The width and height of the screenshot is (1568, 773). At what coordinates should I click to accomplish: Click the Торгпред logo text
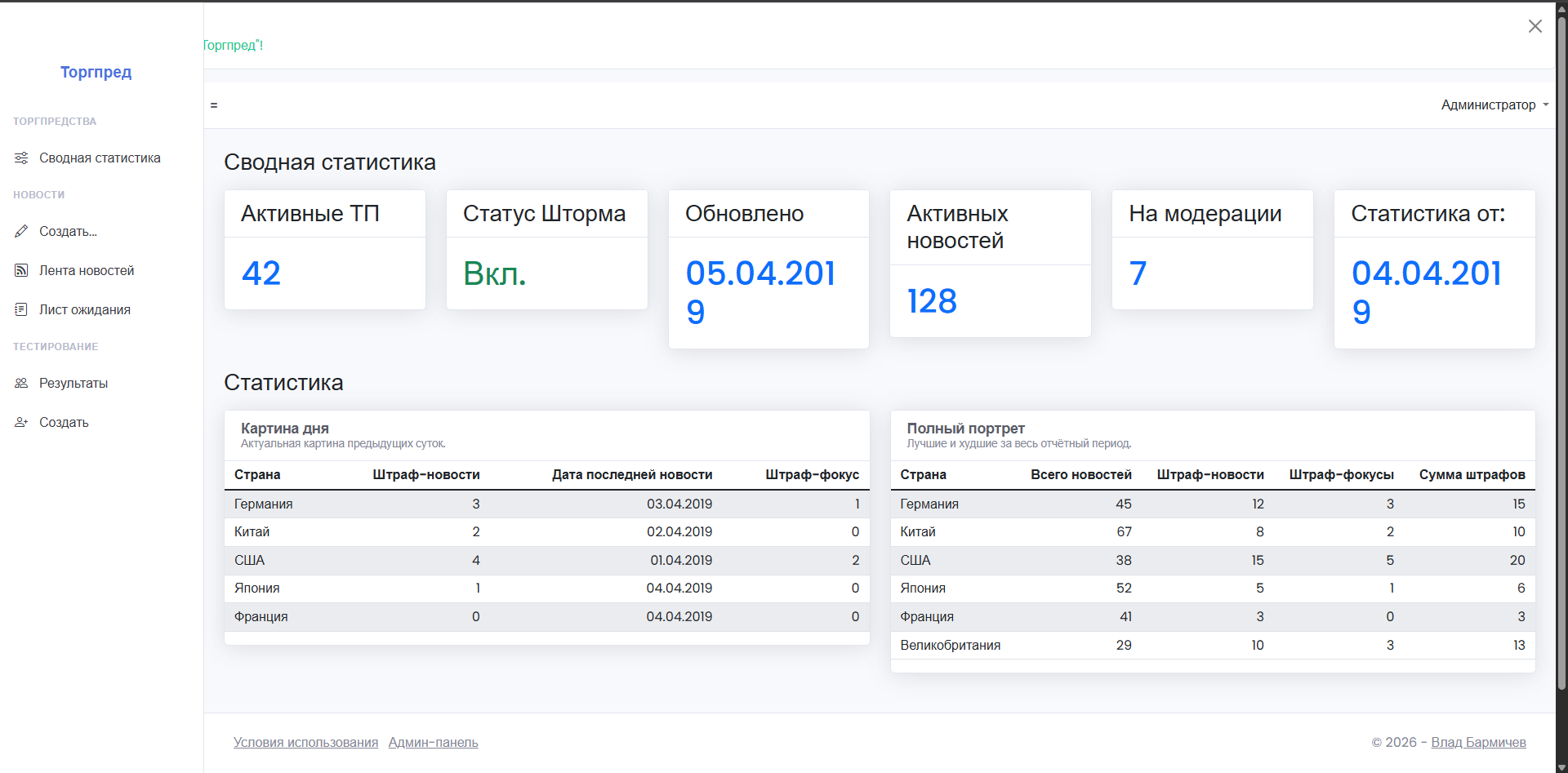[96, 72]
